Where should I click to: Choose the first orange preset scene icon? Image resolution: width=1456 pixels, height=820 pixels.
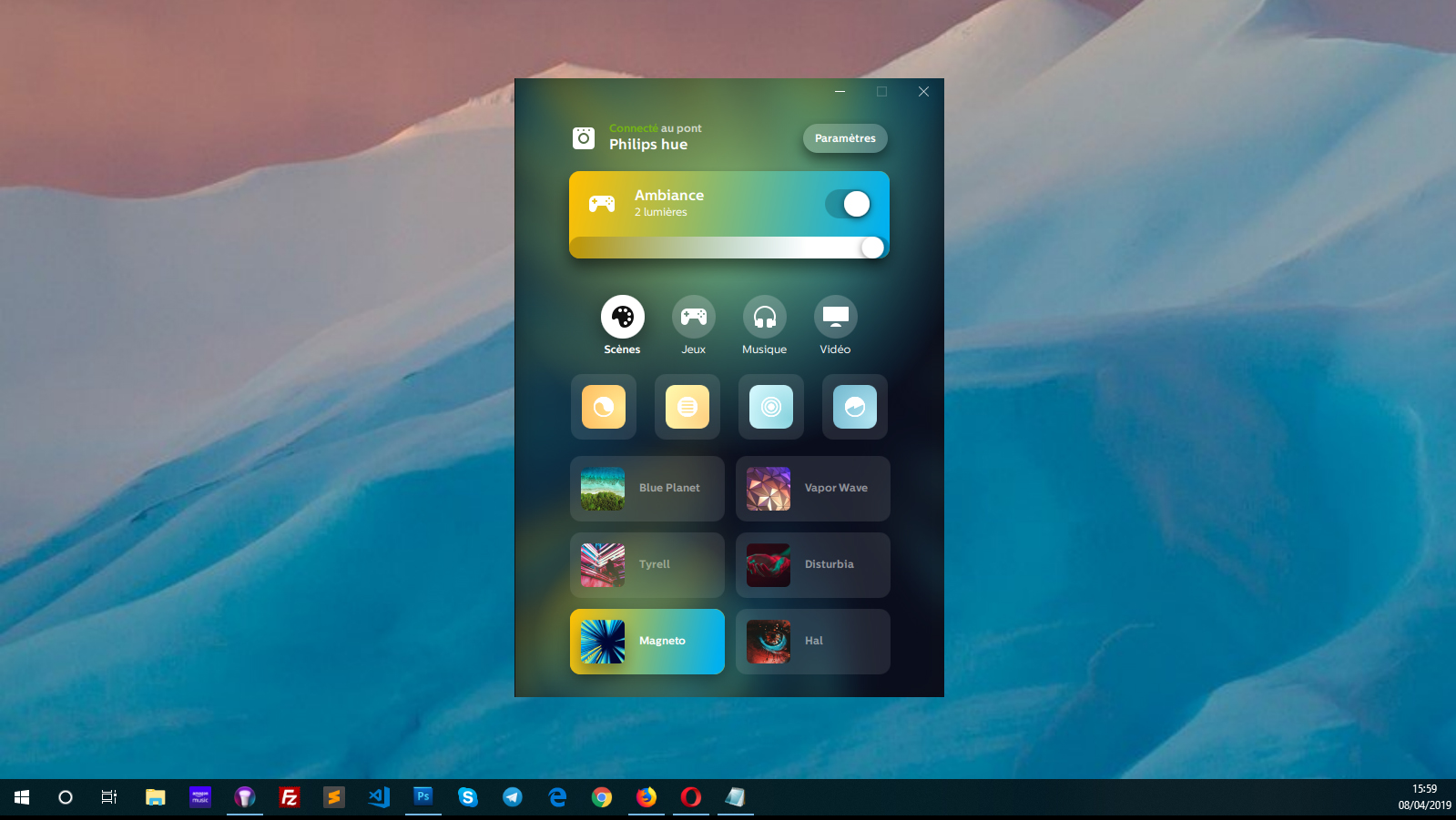(604, 407)
